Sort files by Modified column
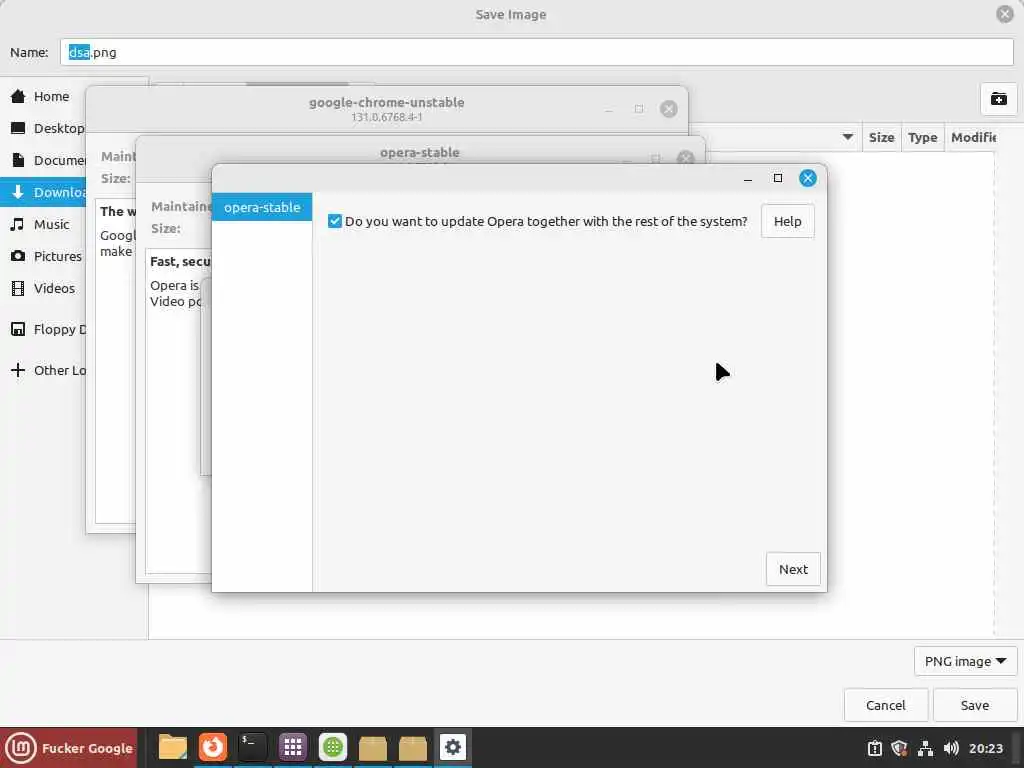 (972, 137)
